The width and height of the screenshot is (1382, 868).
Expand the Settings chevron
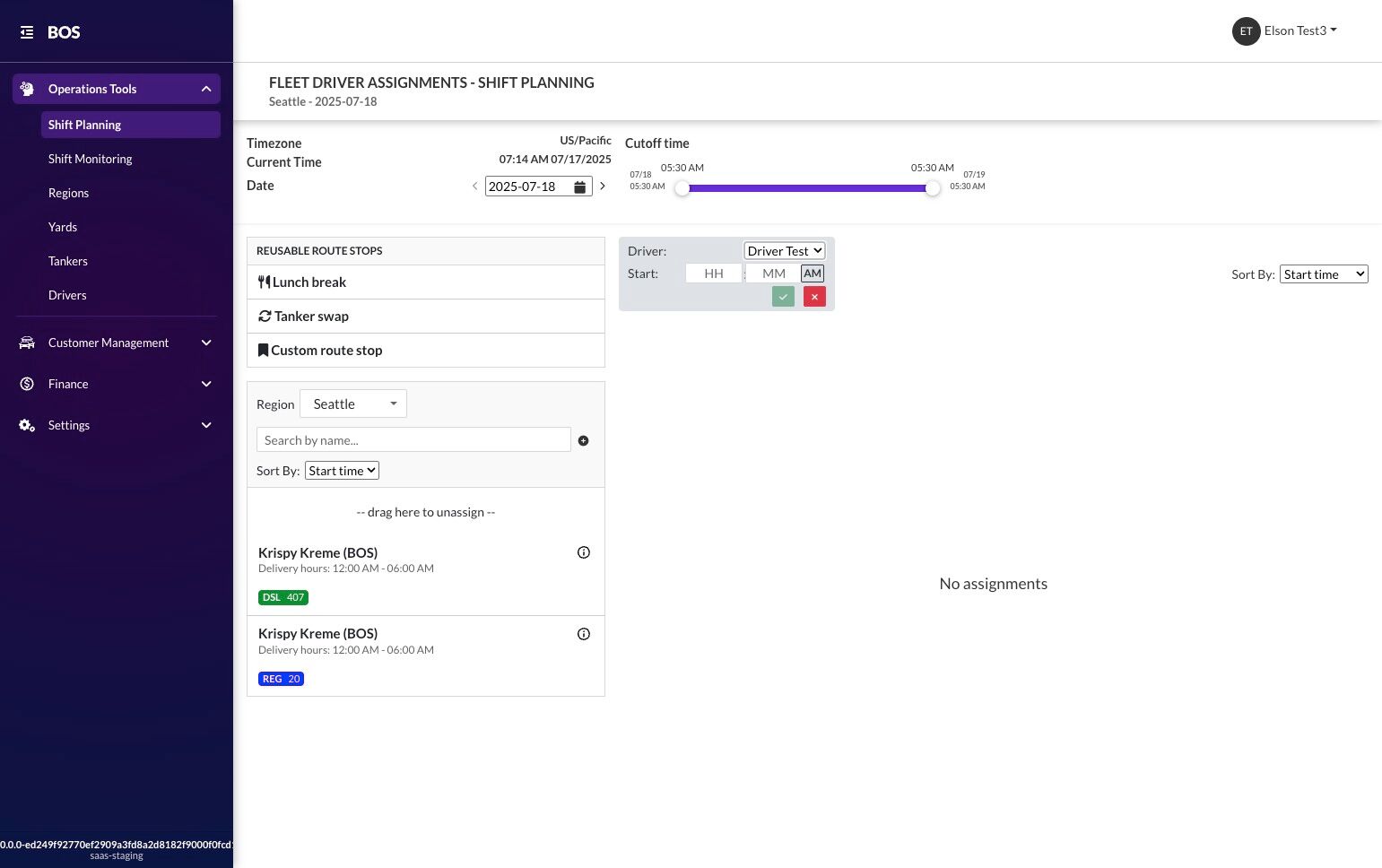tap(206, 425)
